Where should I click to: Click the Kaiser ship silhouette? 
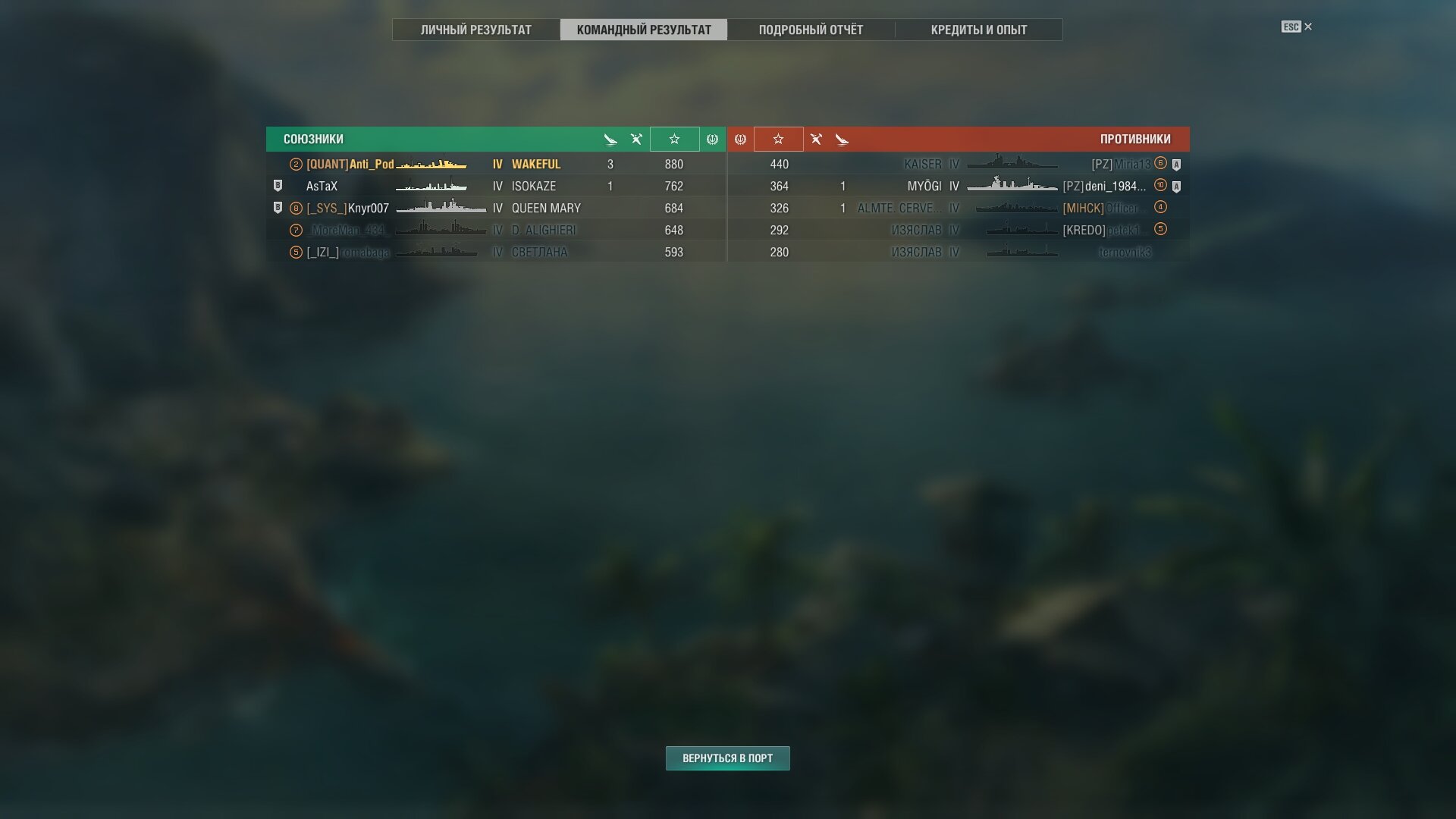pos(1012,162)
